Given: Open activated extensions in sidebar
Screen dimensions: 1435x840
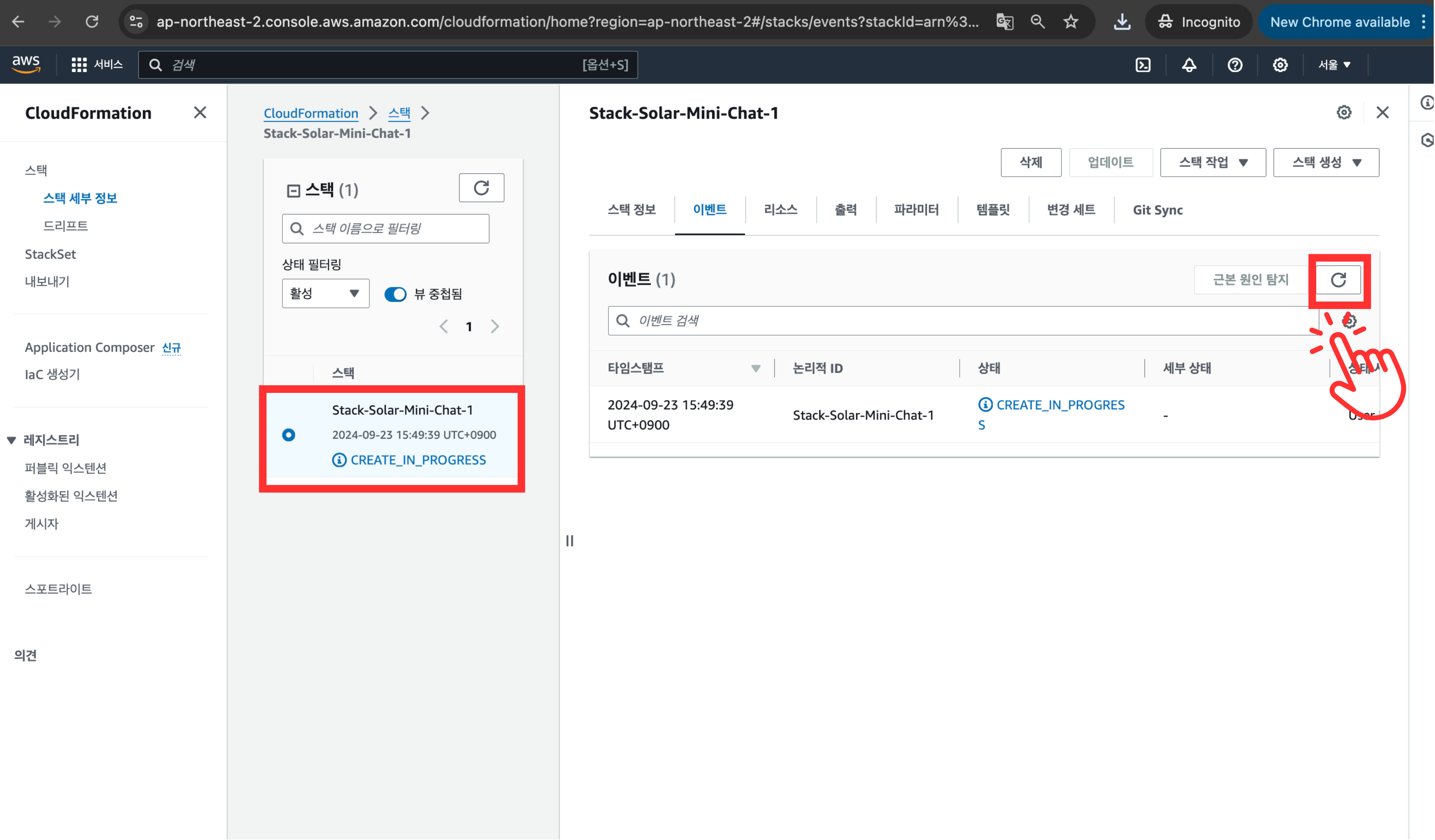Looking at the screenshot, I should (x=71, y=496).
